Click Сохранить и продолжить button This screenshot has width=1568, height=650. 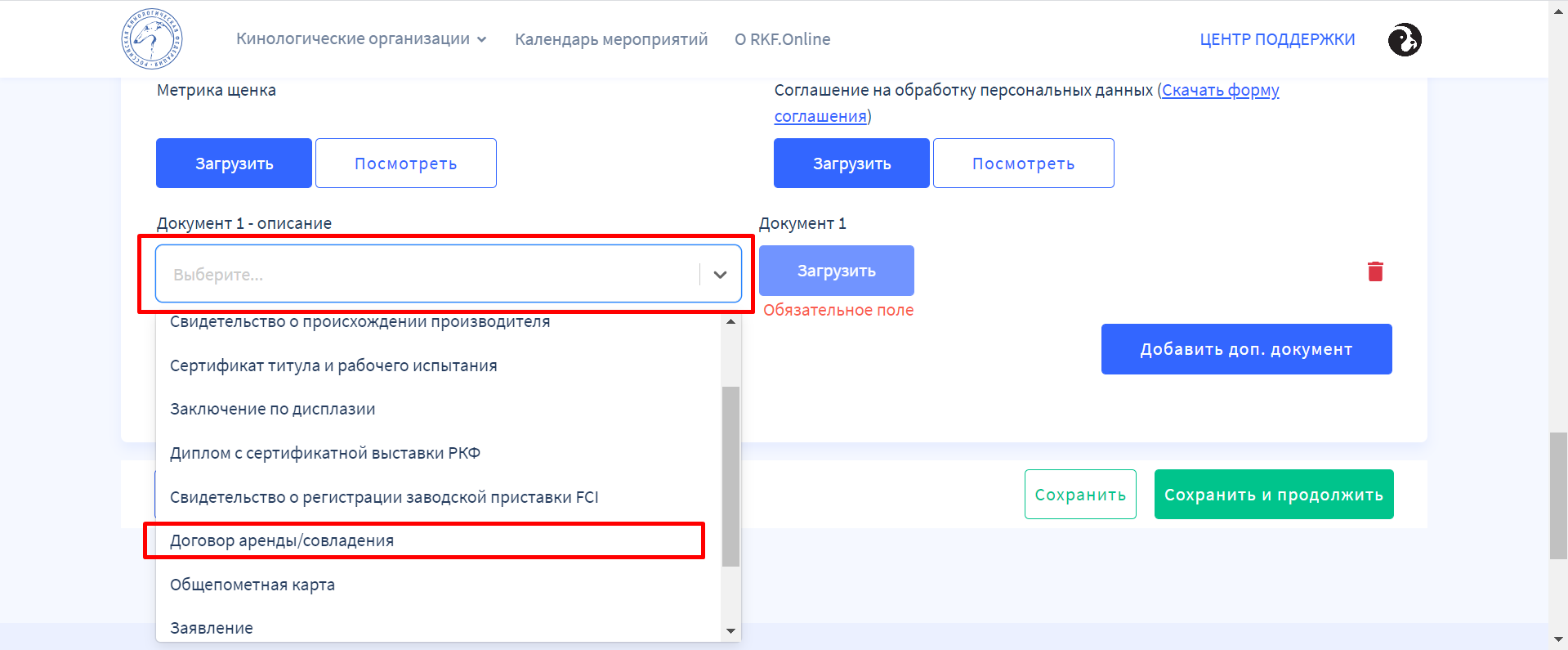1273,495
